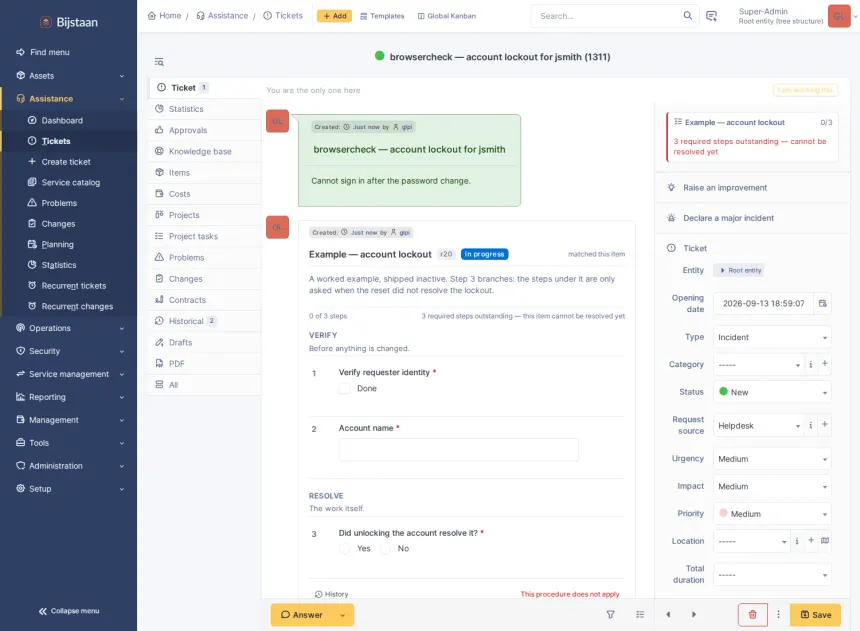The image size is (860, 631).
Task: Open the Contracts tab
Action: tap(204, 300)
